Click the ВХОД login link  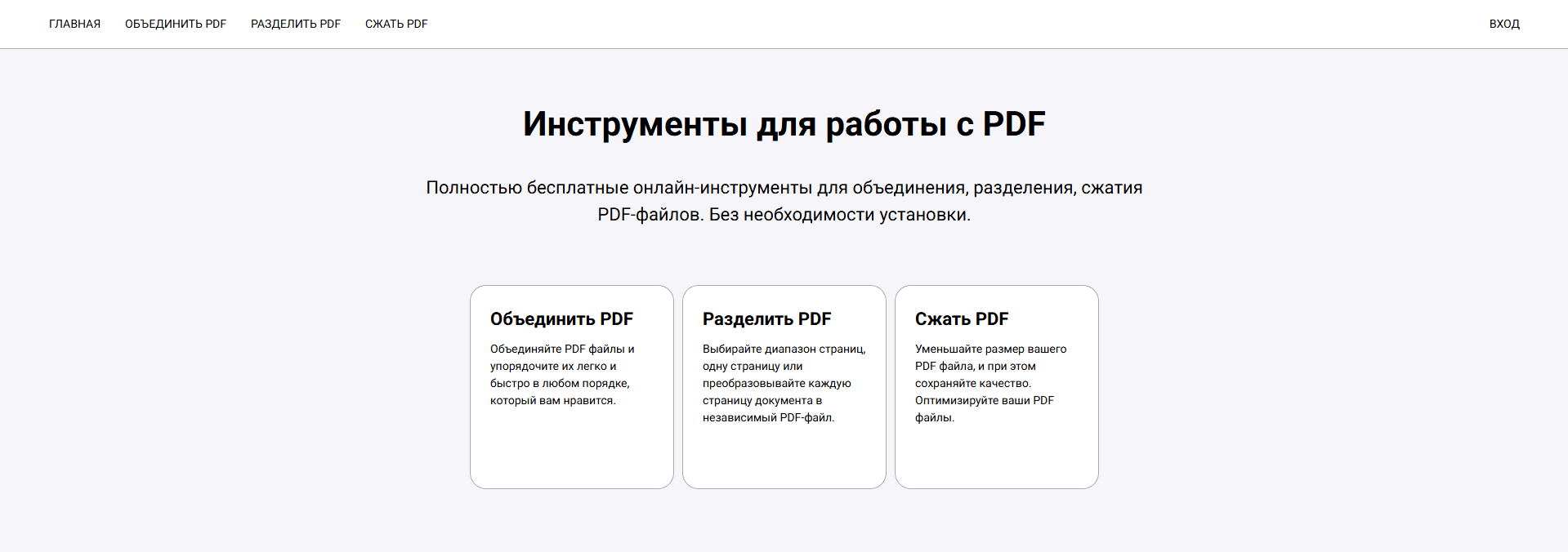[1504, 24]
